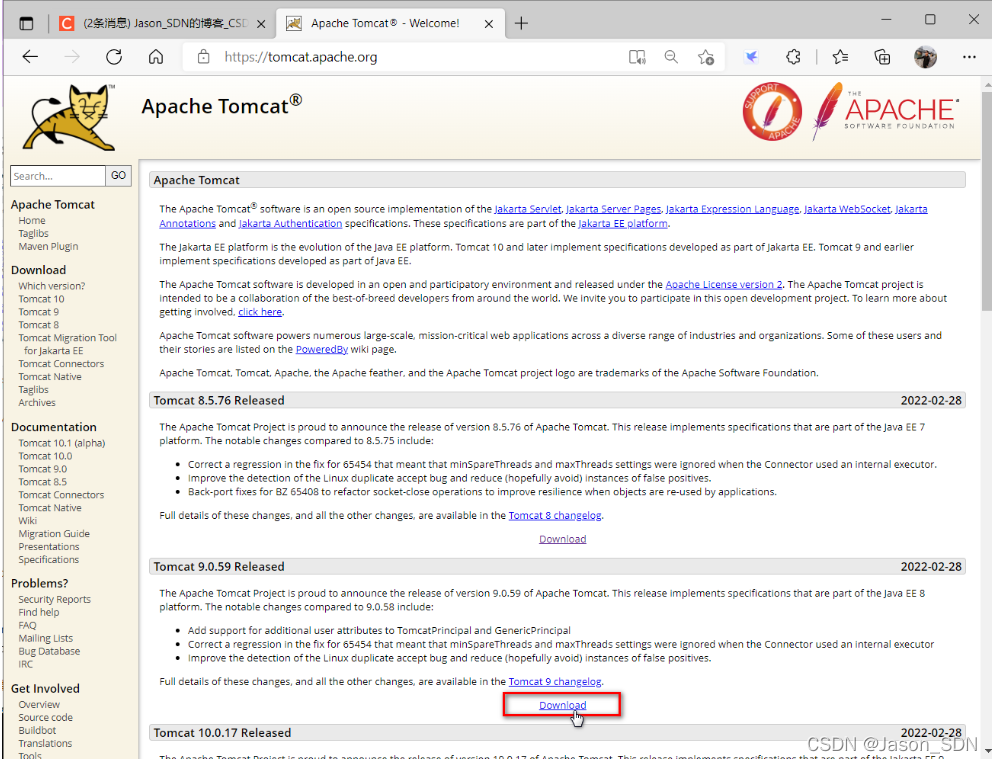Open the Home sidebar link

pos(32,220)
